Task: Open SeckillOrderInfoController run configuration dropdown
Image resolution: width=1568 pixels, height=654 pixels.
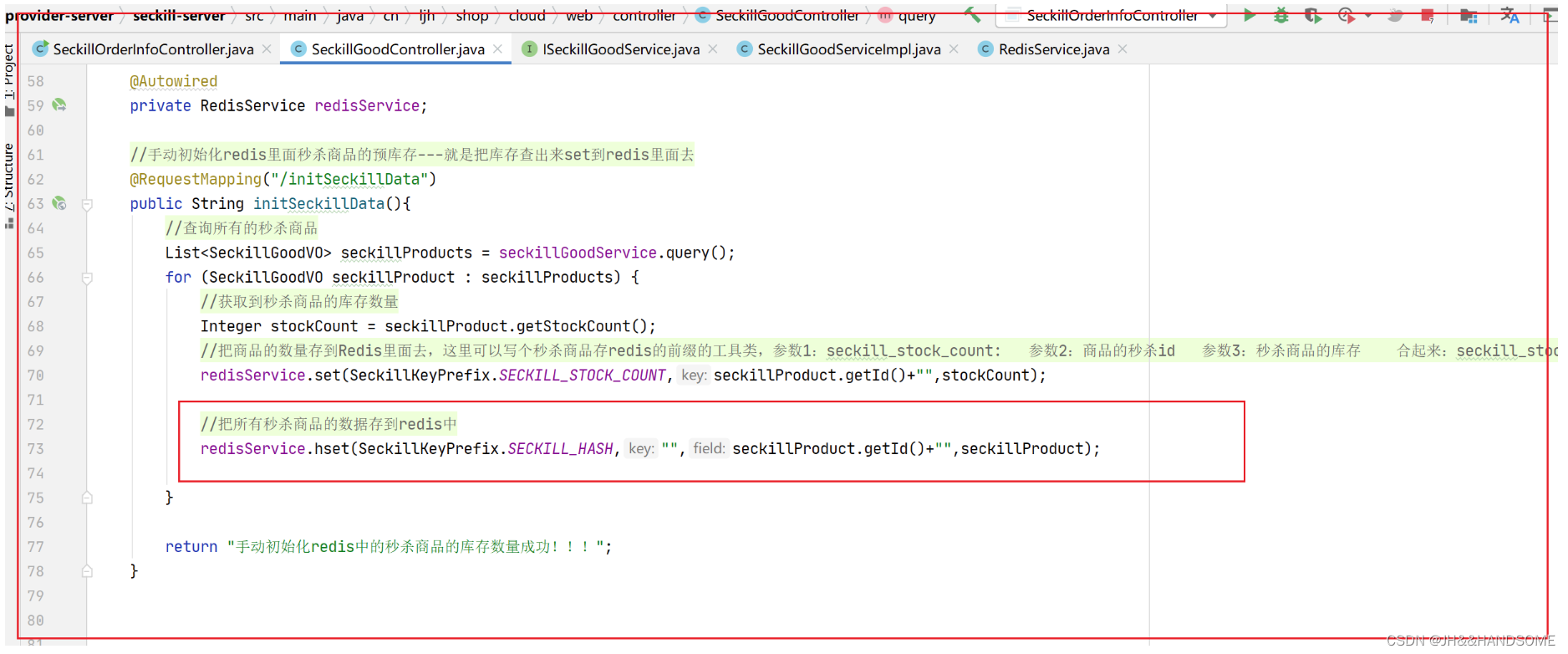Action: [x=1112, y=15]
